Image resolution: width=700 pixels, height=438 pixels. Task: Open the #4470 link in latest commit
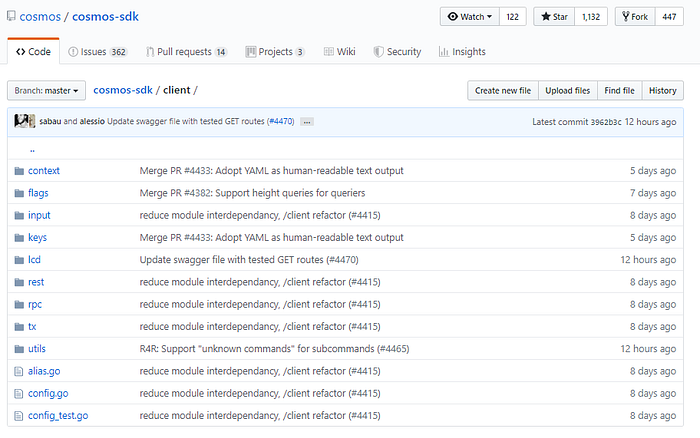pos(281,121)
